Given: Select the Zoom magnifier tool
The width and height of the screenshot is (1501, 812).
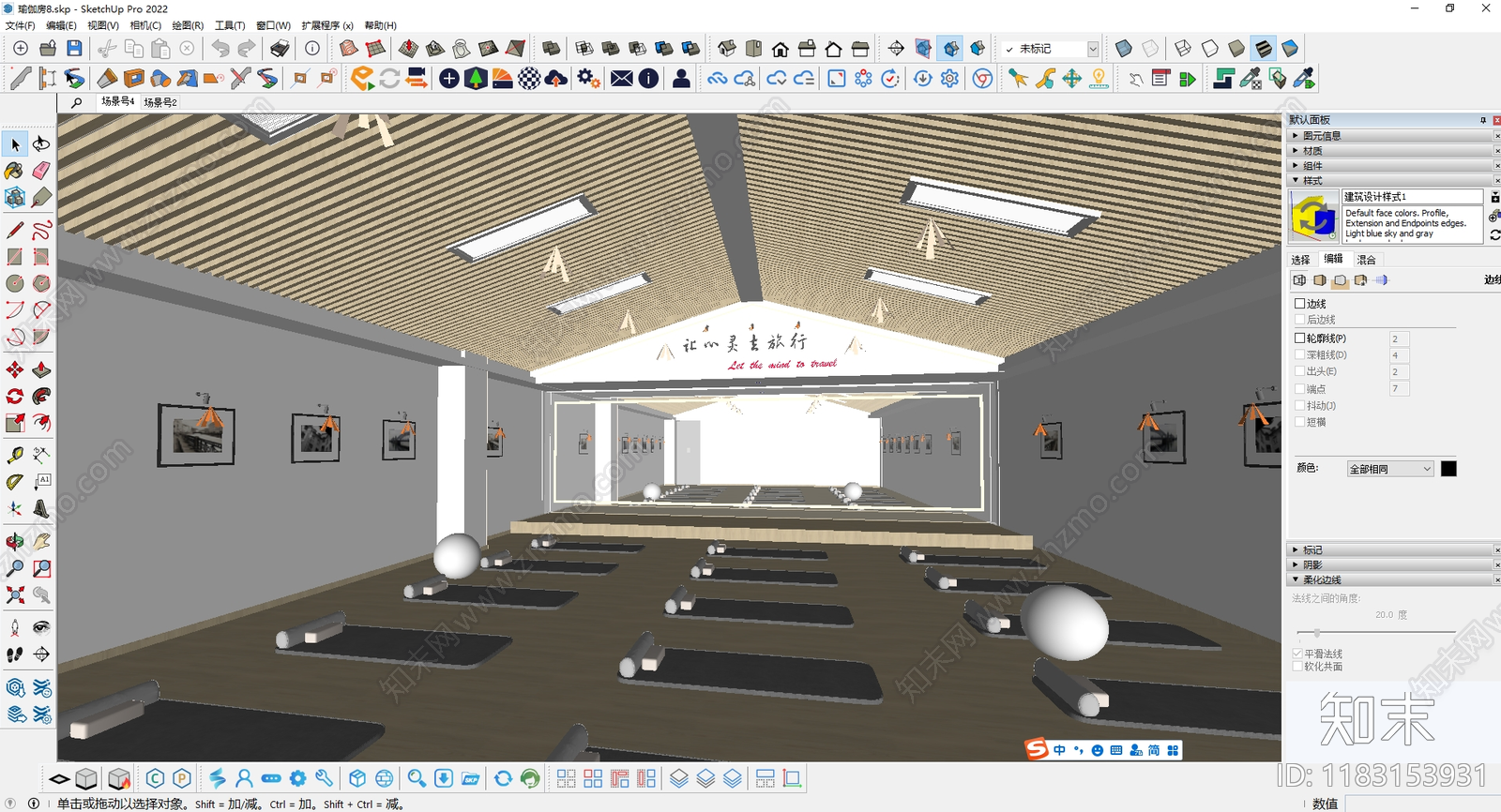Looking at the screenshot, I should coord(15,568).
